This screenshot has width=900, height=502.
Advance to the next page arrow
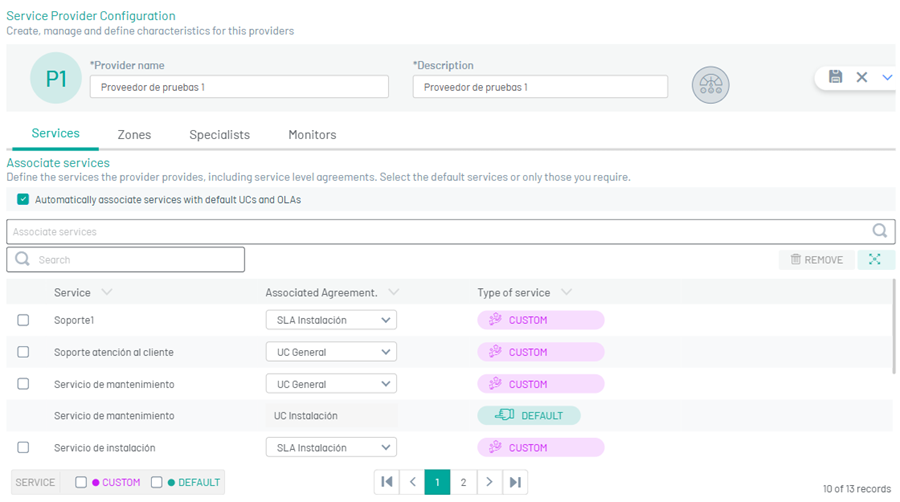489,482
